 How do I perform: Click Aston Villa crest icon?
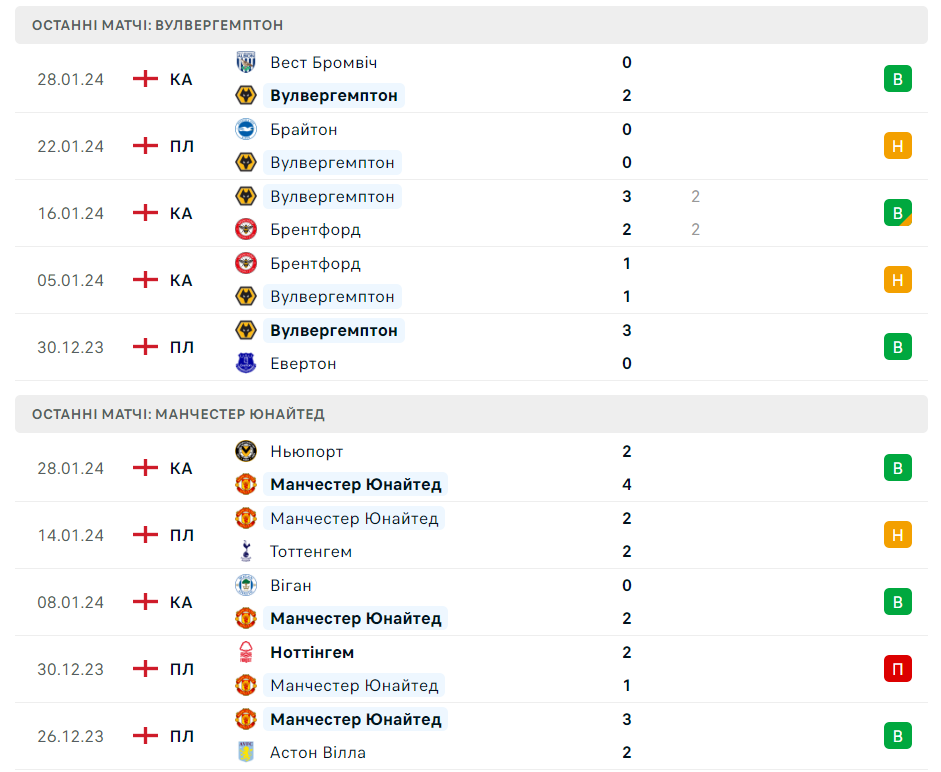pyautogui.click(x=246, y=752)
